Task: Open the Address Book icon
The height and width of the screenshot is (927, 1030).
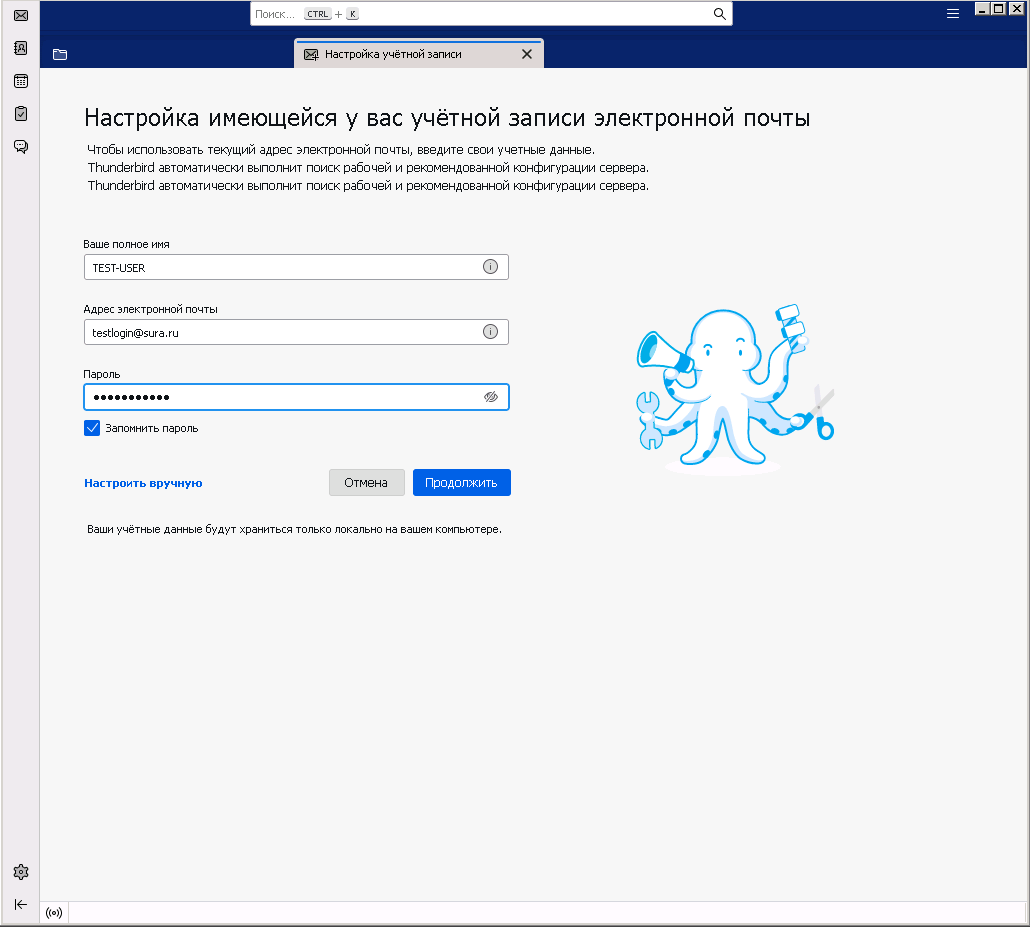Action: tap(20, 48)
